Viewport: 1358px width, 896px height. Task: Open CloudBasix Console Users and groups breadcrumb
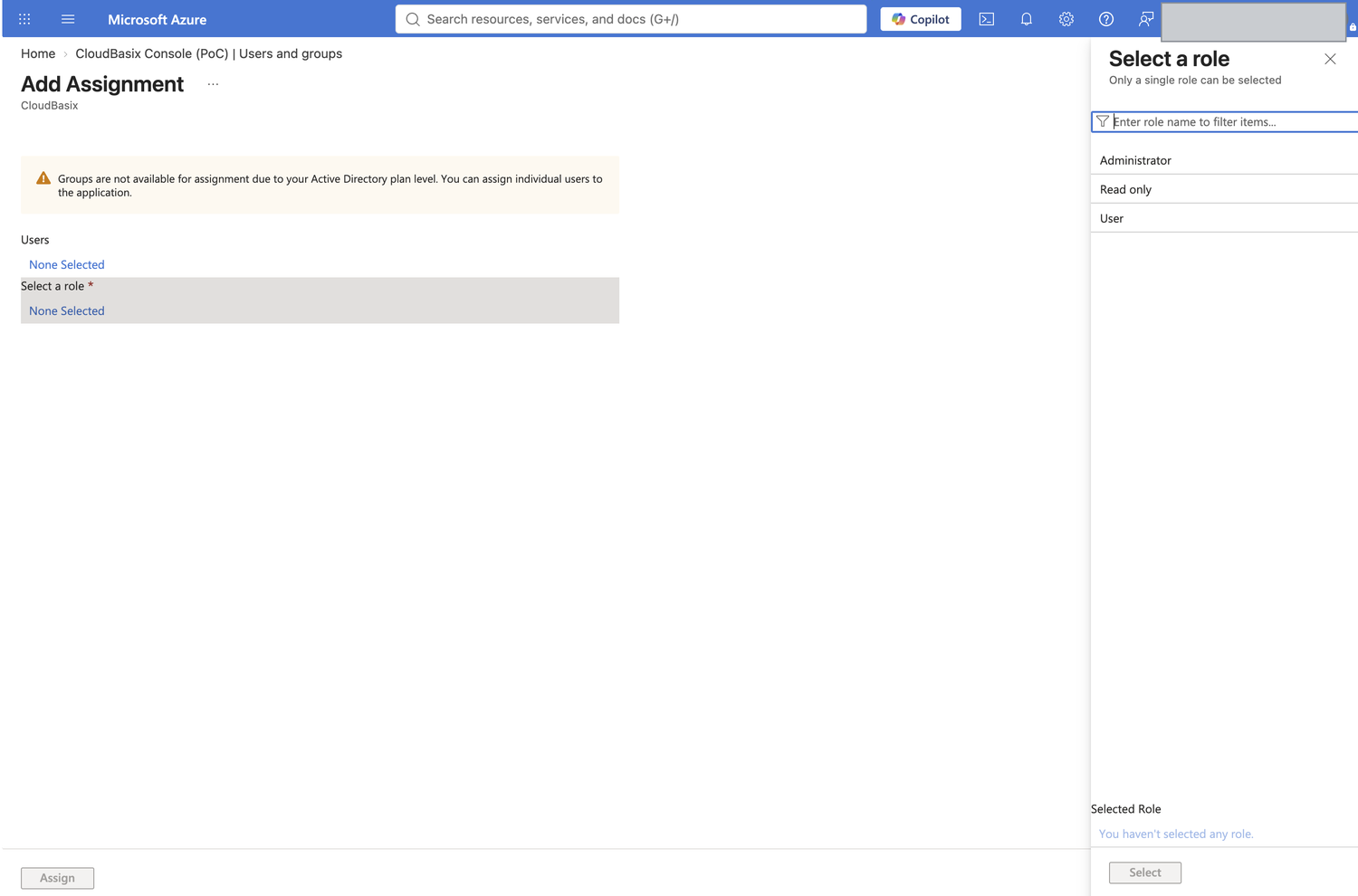(209, 53)
